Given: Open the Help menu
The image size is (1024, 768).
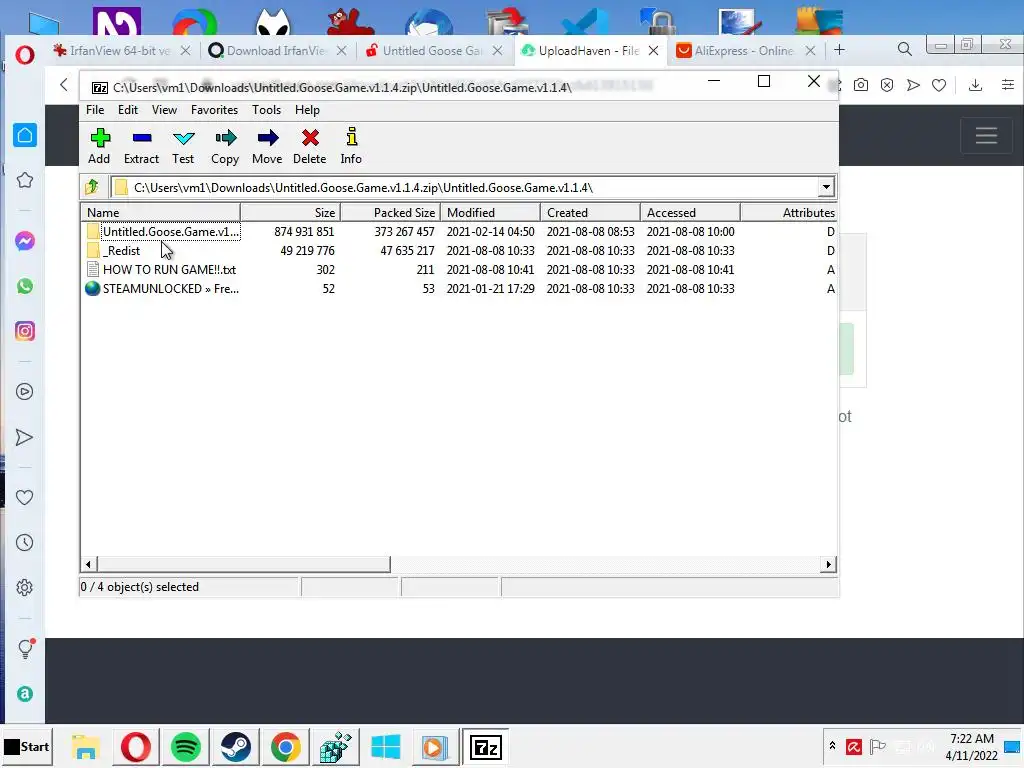Looking at the screenshot, I should point(307,110).
